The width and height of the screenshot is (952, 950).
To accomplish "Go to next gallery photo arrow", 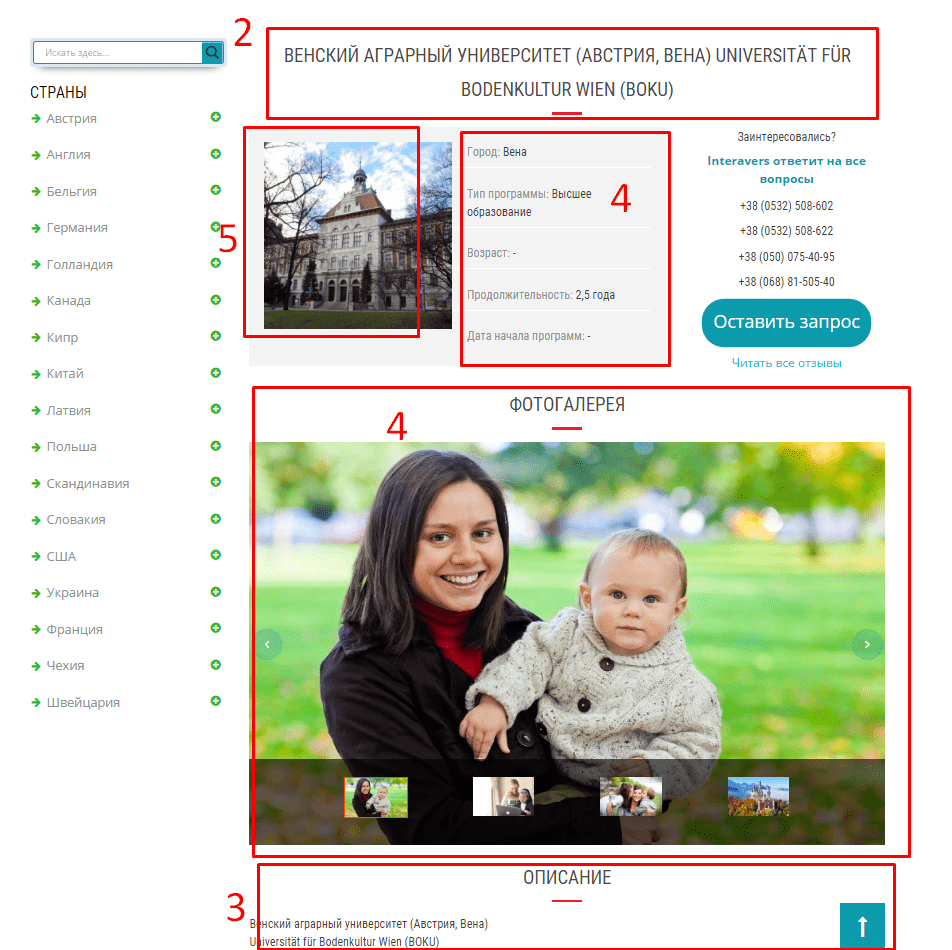I will click(867, 645).
